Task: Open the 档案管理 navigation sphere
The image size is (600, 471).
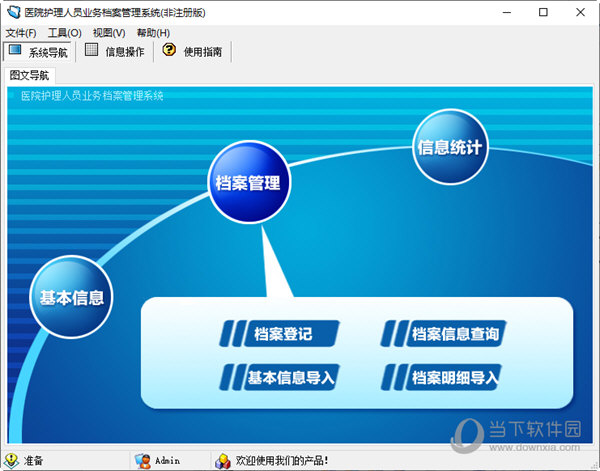Action: click(x=247, y=183)
